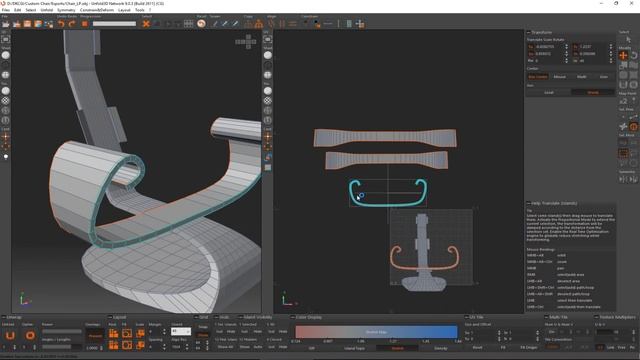
Task: Click the orange Unfold U icon
Action: 10,336
